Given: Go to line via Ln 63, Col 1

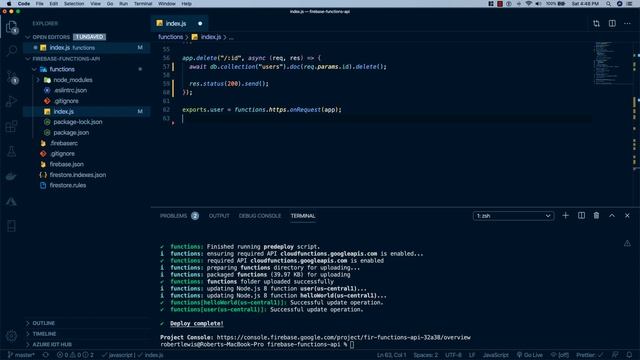Looking at the screenshot, I should point(391,355).
